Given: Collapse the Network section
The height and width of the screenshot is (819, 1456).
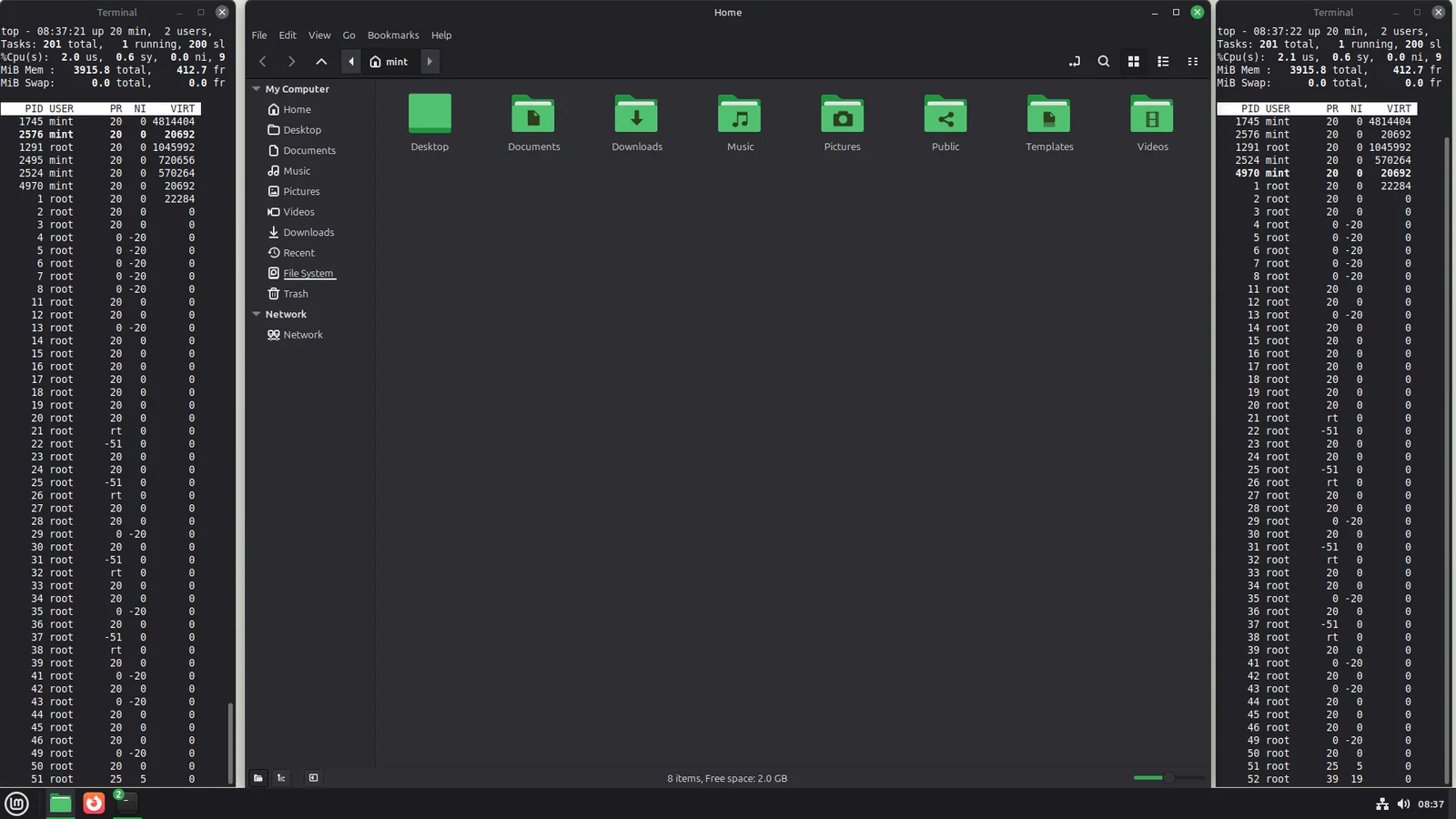Looking at the screenshot, I should tap(257, 314).
